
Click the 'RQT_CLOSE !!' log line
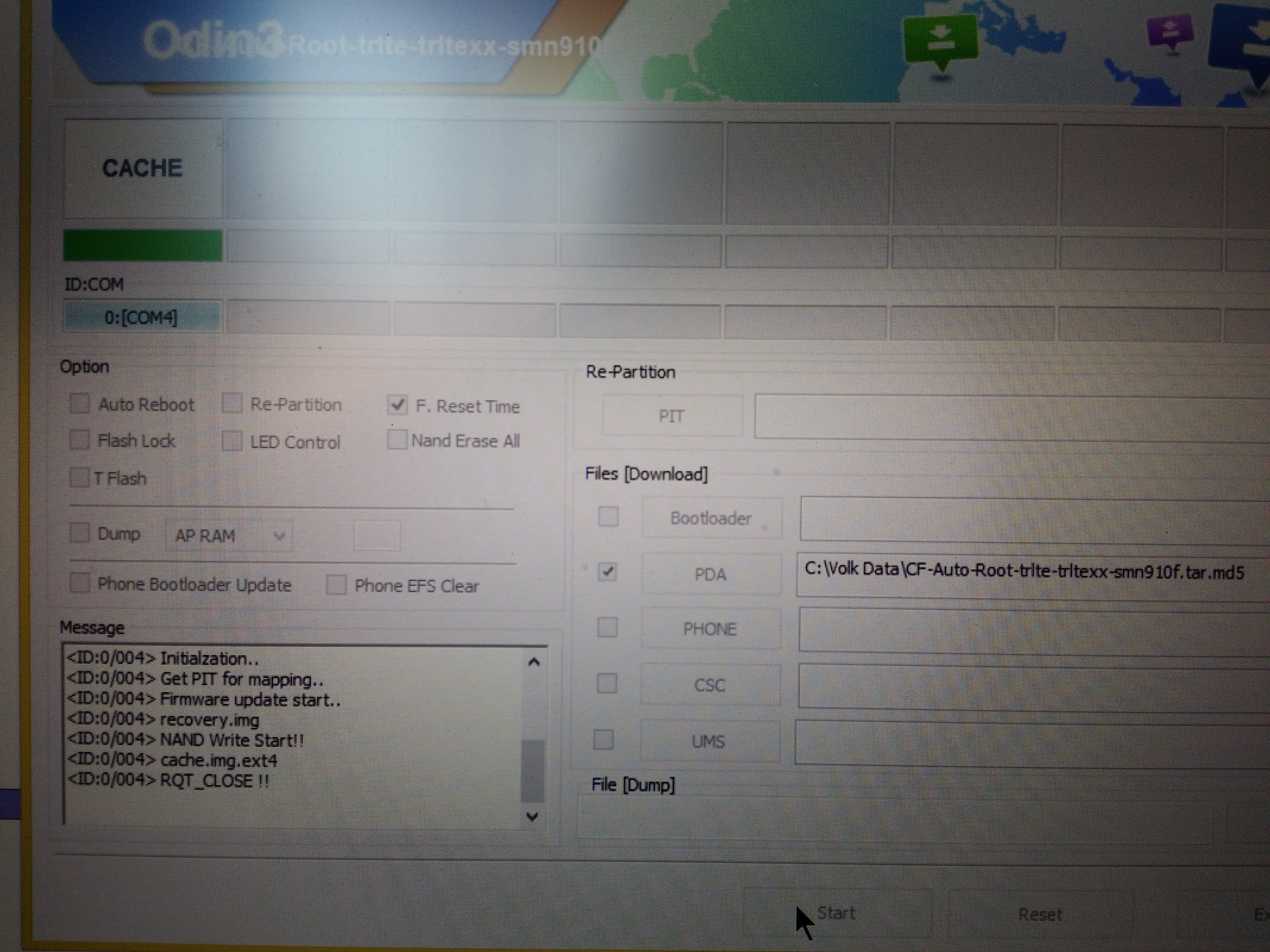(x=168, y=781)
